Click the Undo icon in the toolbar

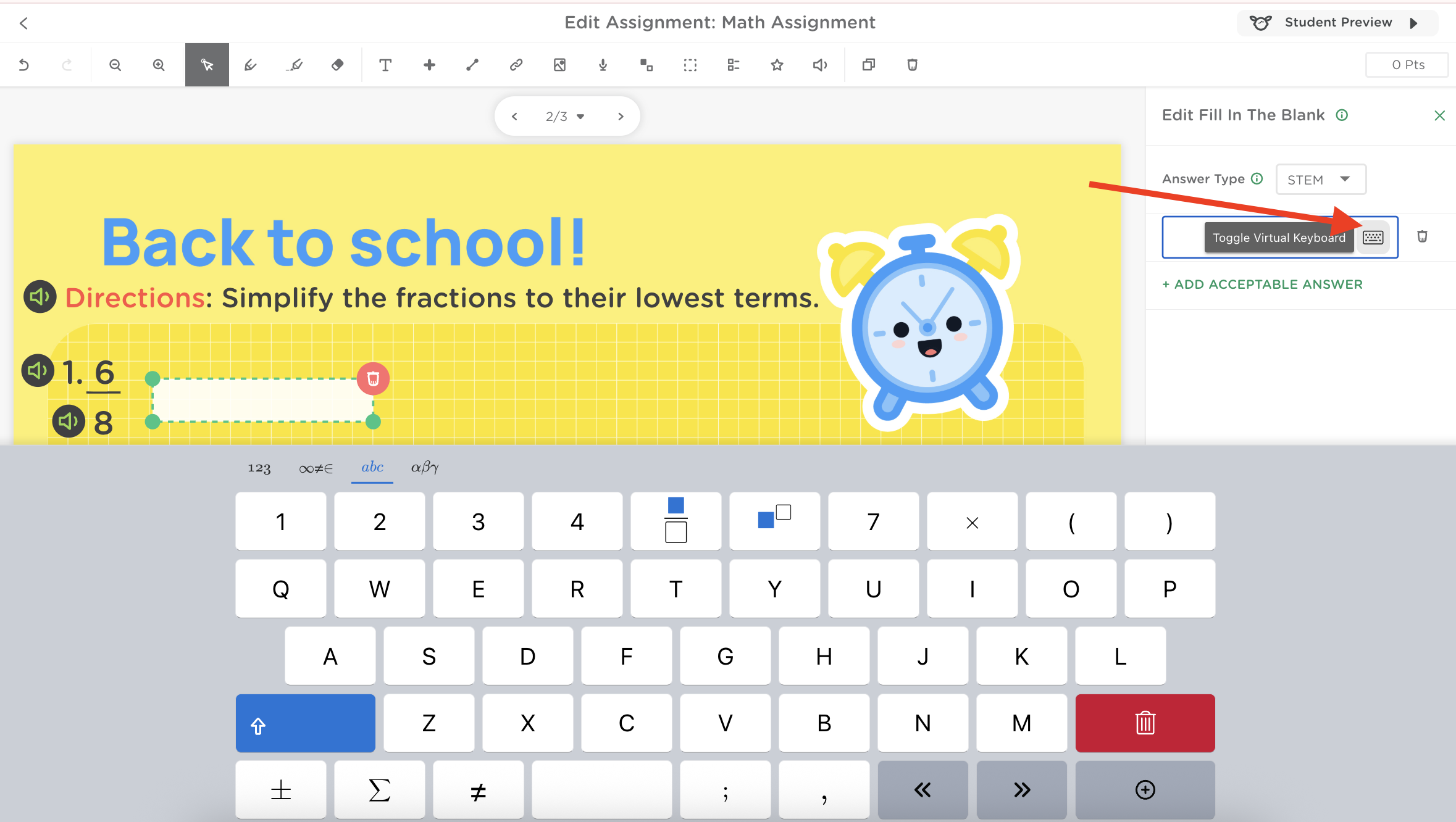tap(24, 65)
